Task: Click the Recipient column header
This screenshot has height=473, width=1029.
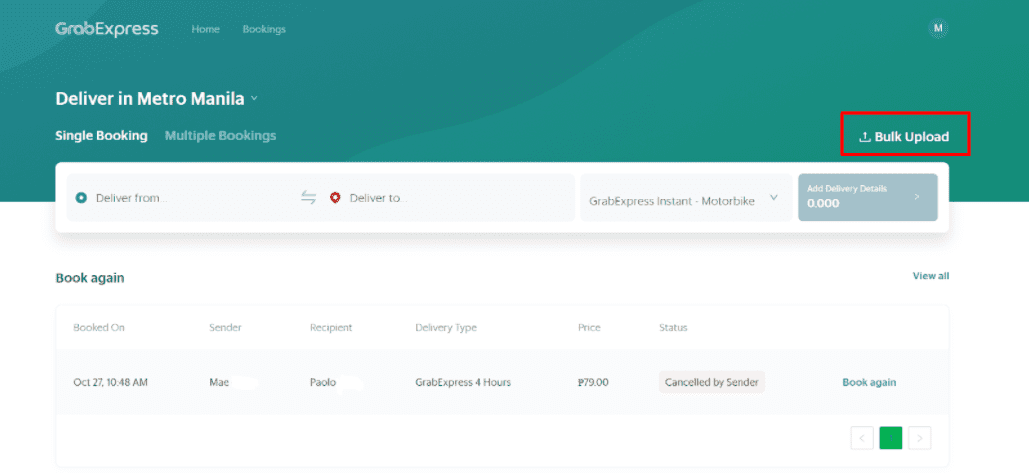Action: coord(331,327)
